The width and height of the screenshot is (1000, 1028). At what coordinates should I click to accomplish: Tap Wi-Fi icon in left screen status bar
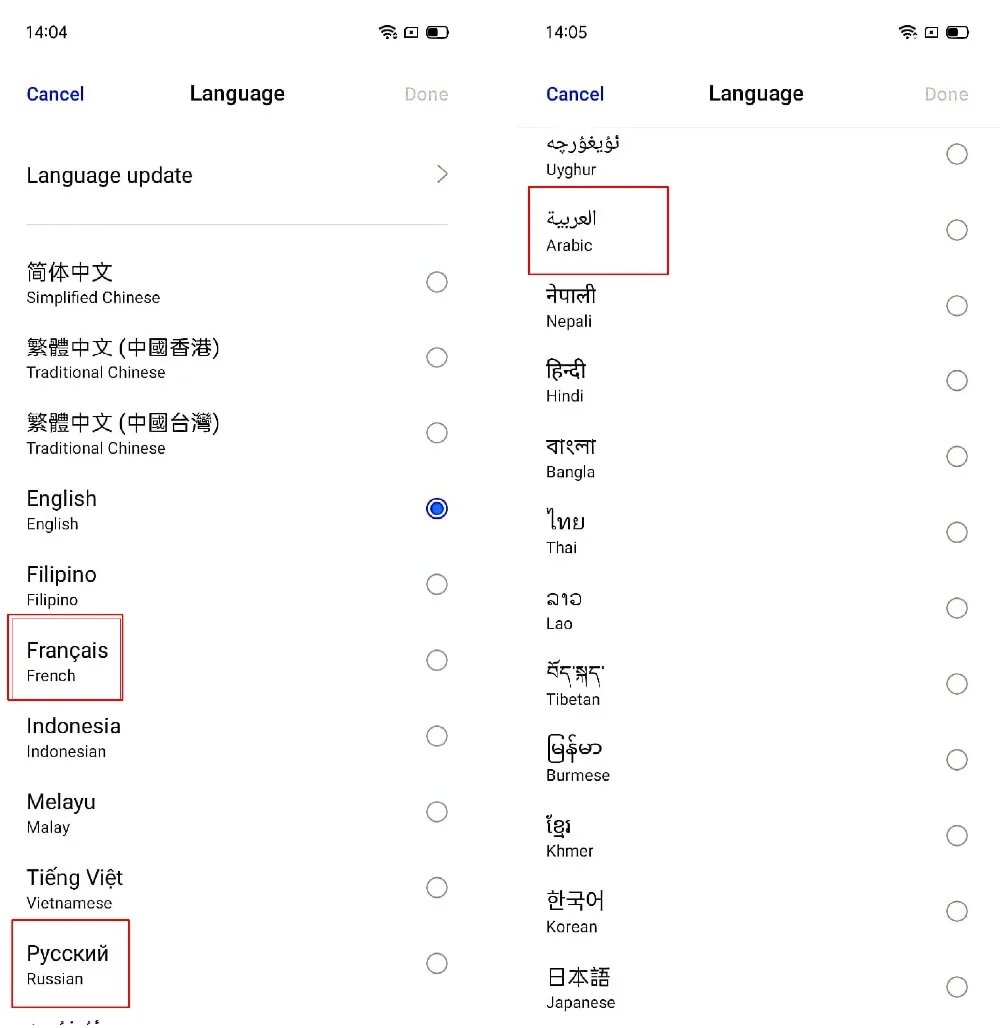click(x=388, y=31)
